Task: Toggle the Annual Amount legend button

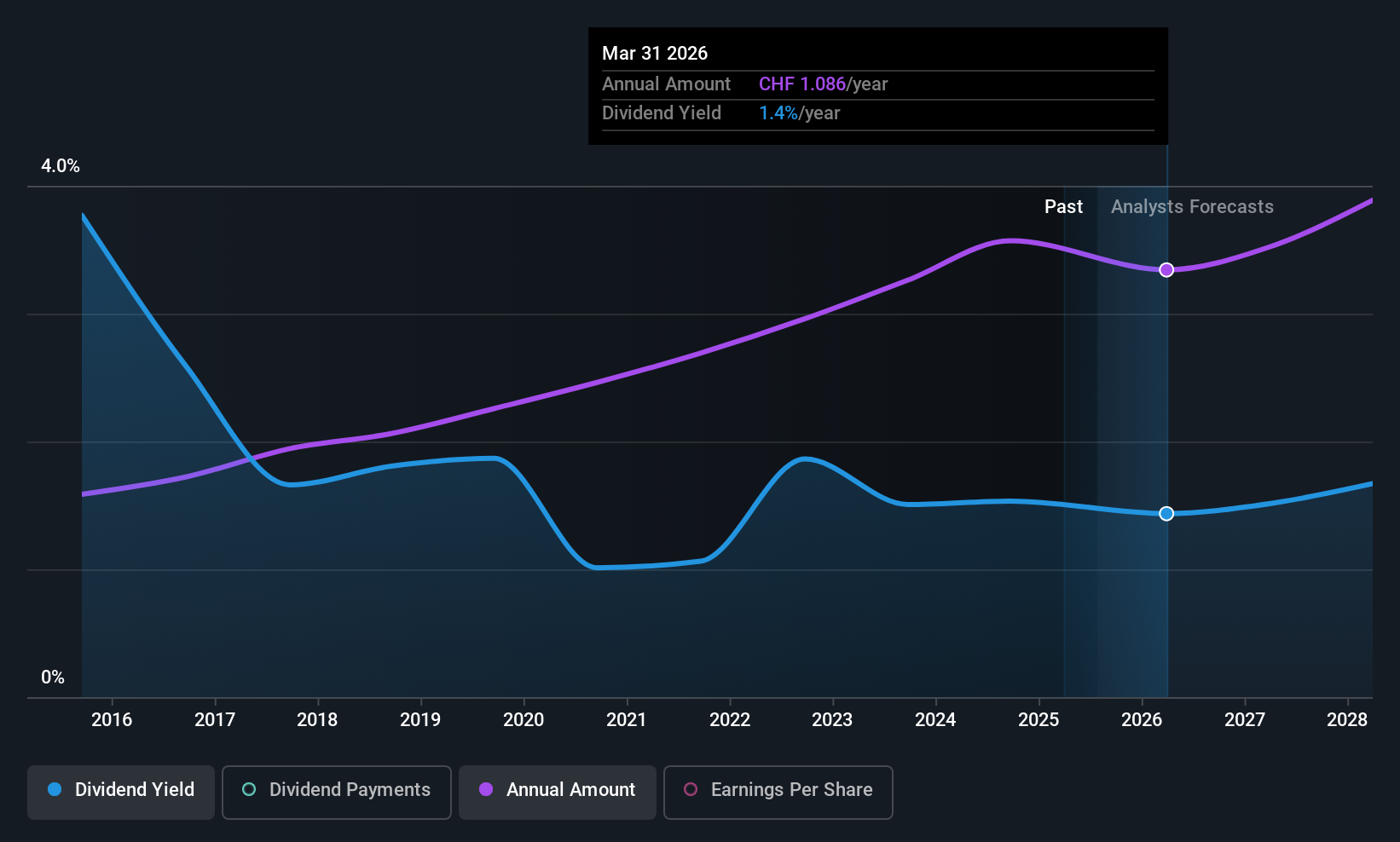Action: (x=558, y=793)
